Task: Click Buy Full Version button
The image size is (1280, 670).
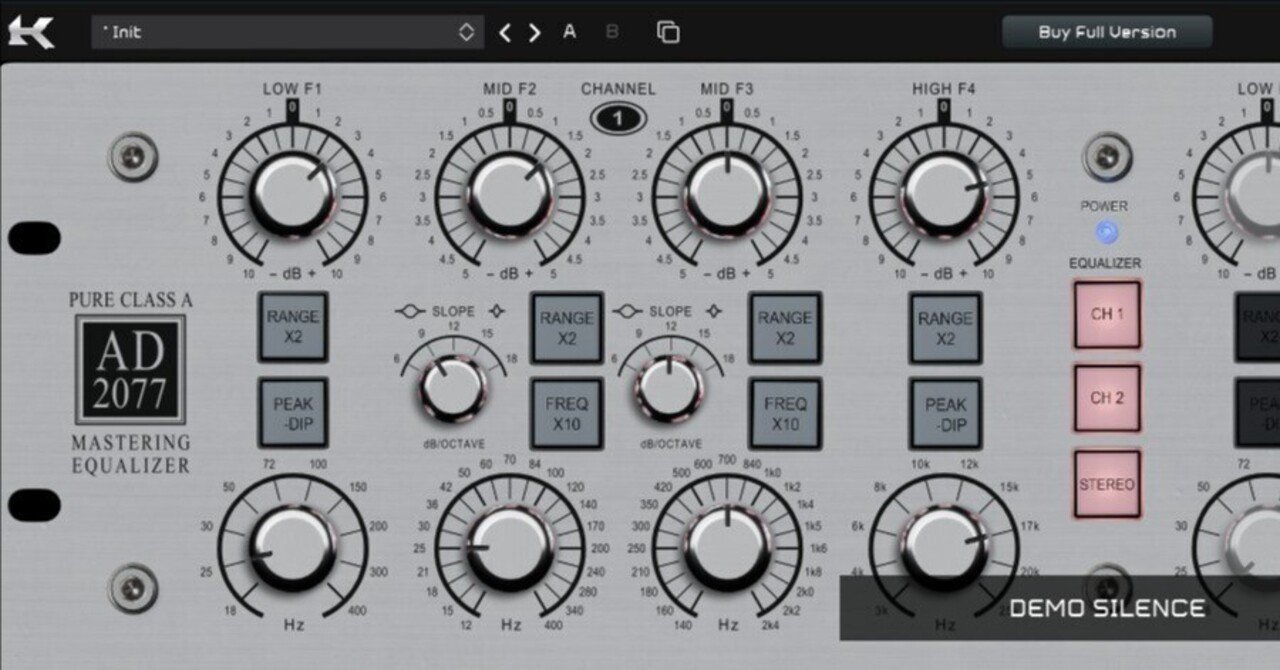Action: (1107, 32)
